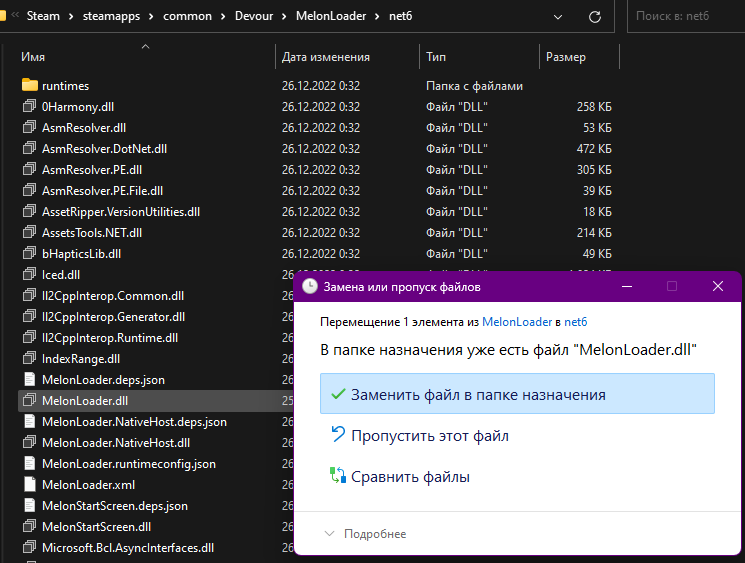
Task: Click the MelonLoader.NativeHost.deps.json file icon
Action: point(29,421)
